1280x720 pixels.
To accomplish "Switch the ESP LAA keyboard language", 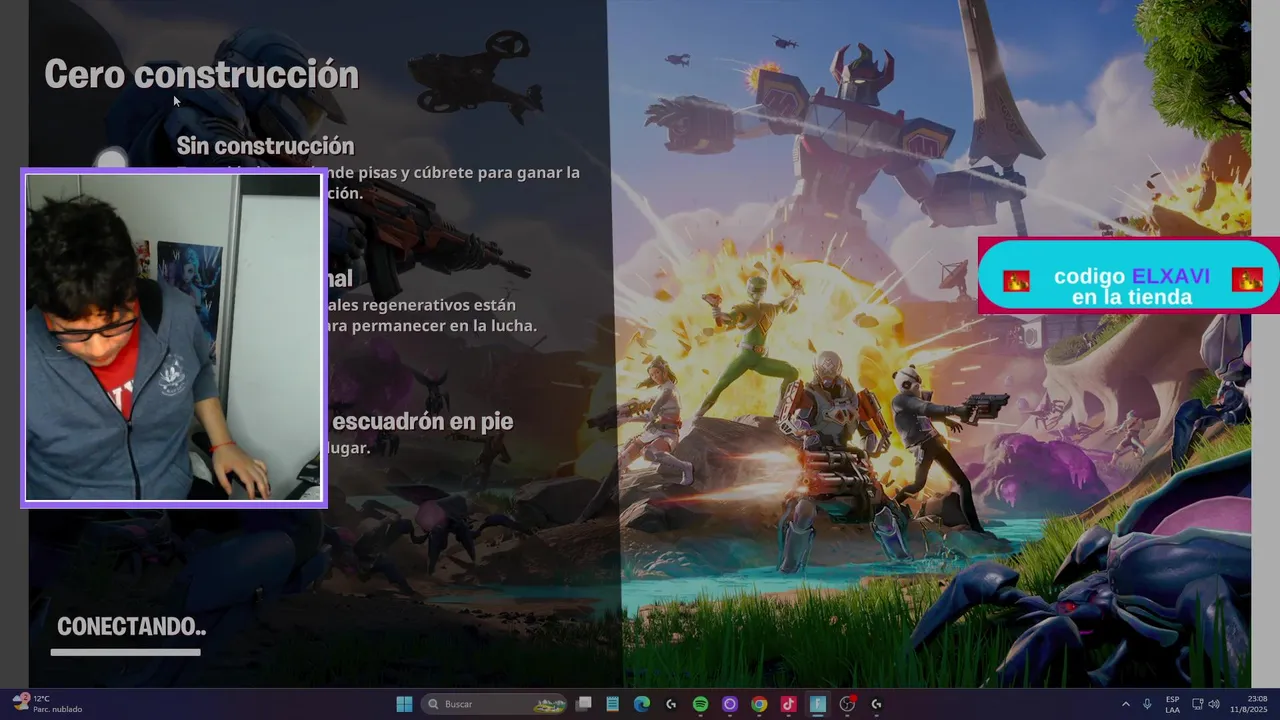I will coord(1172,704).
